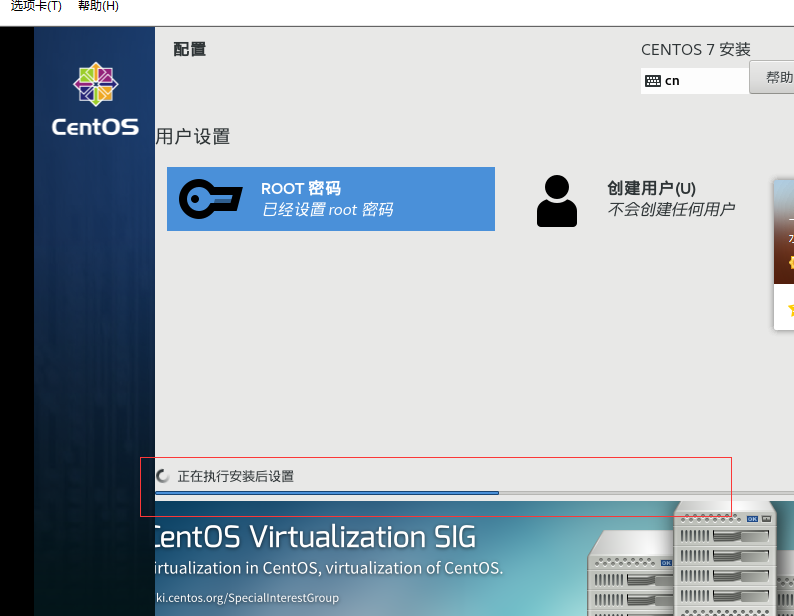The width and height of the screenshot is (794, 616).
Task: Click the CentOS logo in the sidebar
Action: click(x=95, y=99)
